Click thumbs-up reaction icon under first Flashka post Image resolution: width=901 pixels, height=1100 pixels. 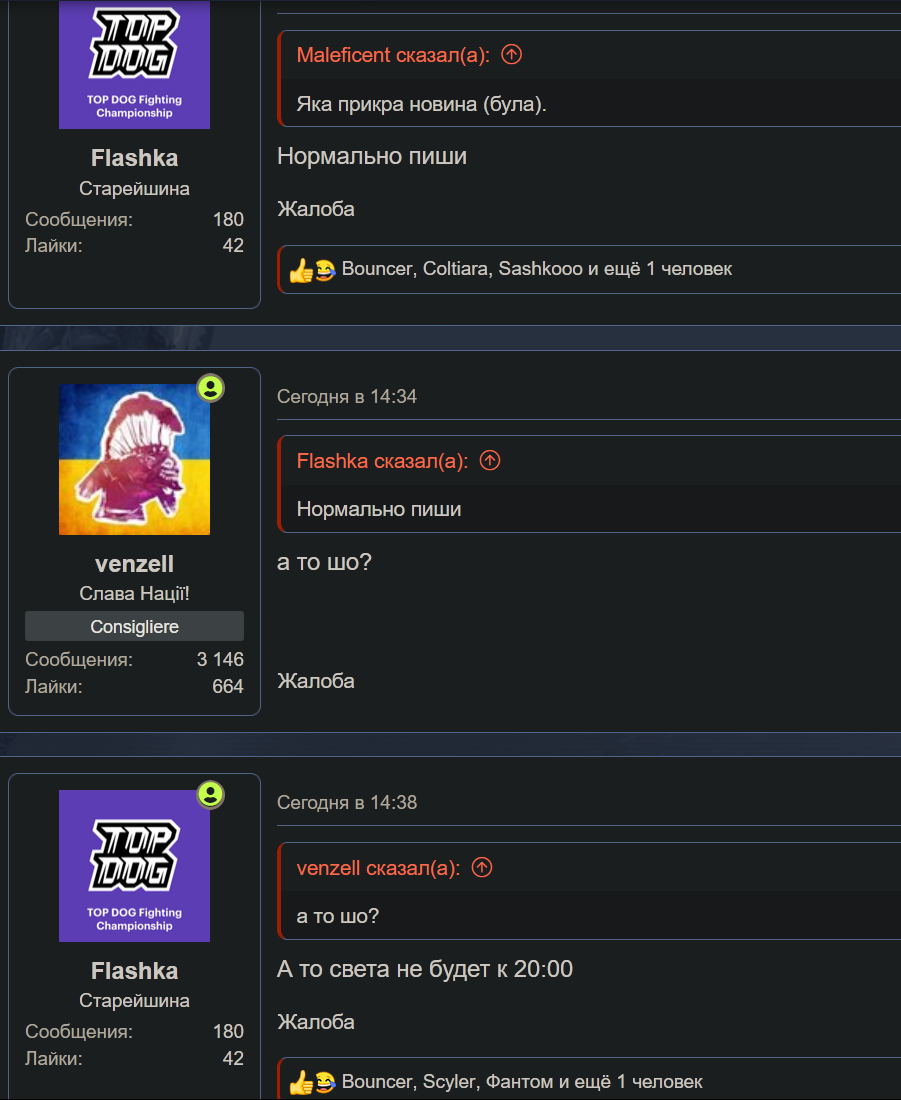(x=301, y=270)
